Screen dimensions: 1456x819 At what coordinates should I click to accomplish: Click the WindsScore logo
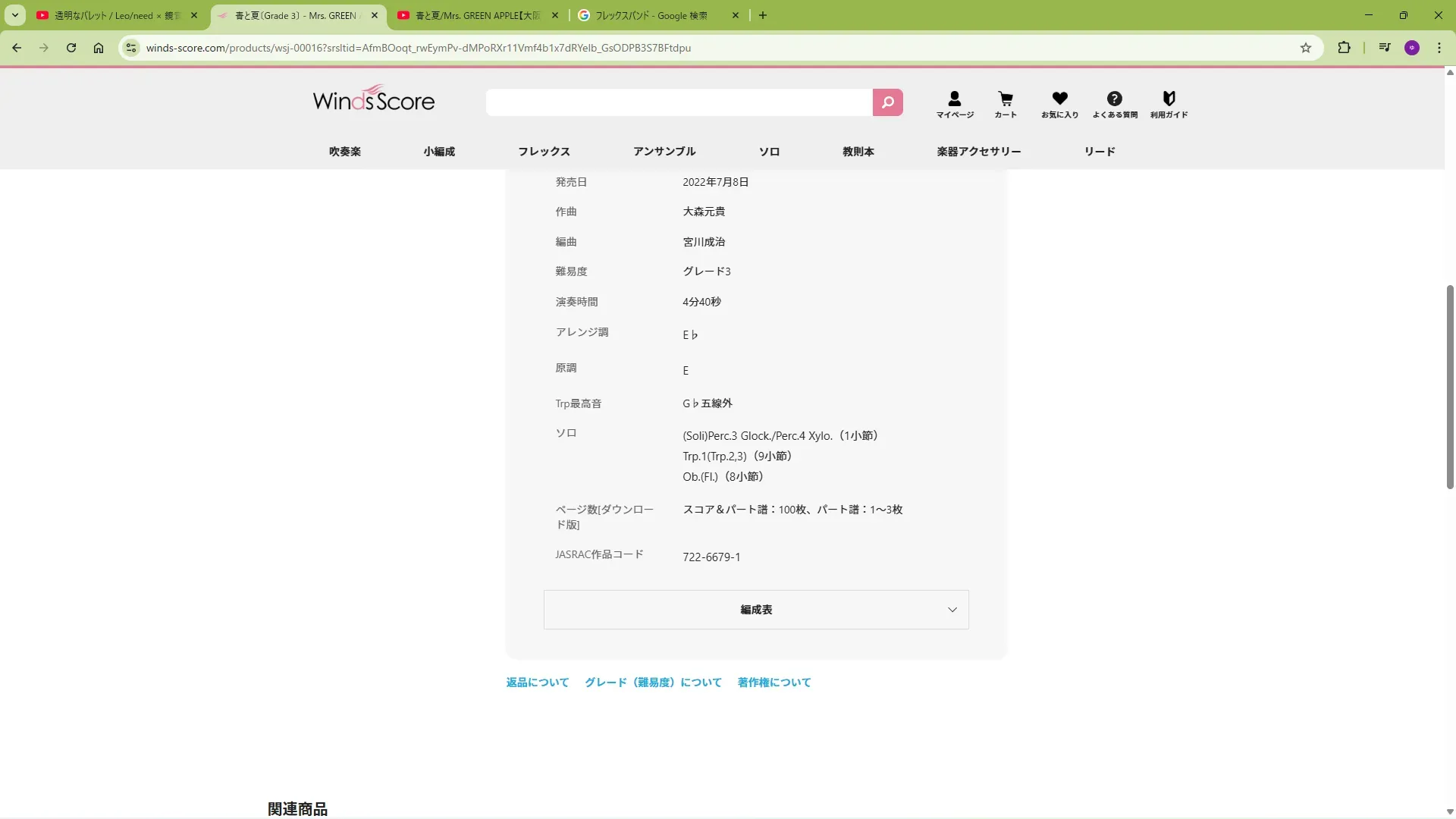(x=374, y=99)
